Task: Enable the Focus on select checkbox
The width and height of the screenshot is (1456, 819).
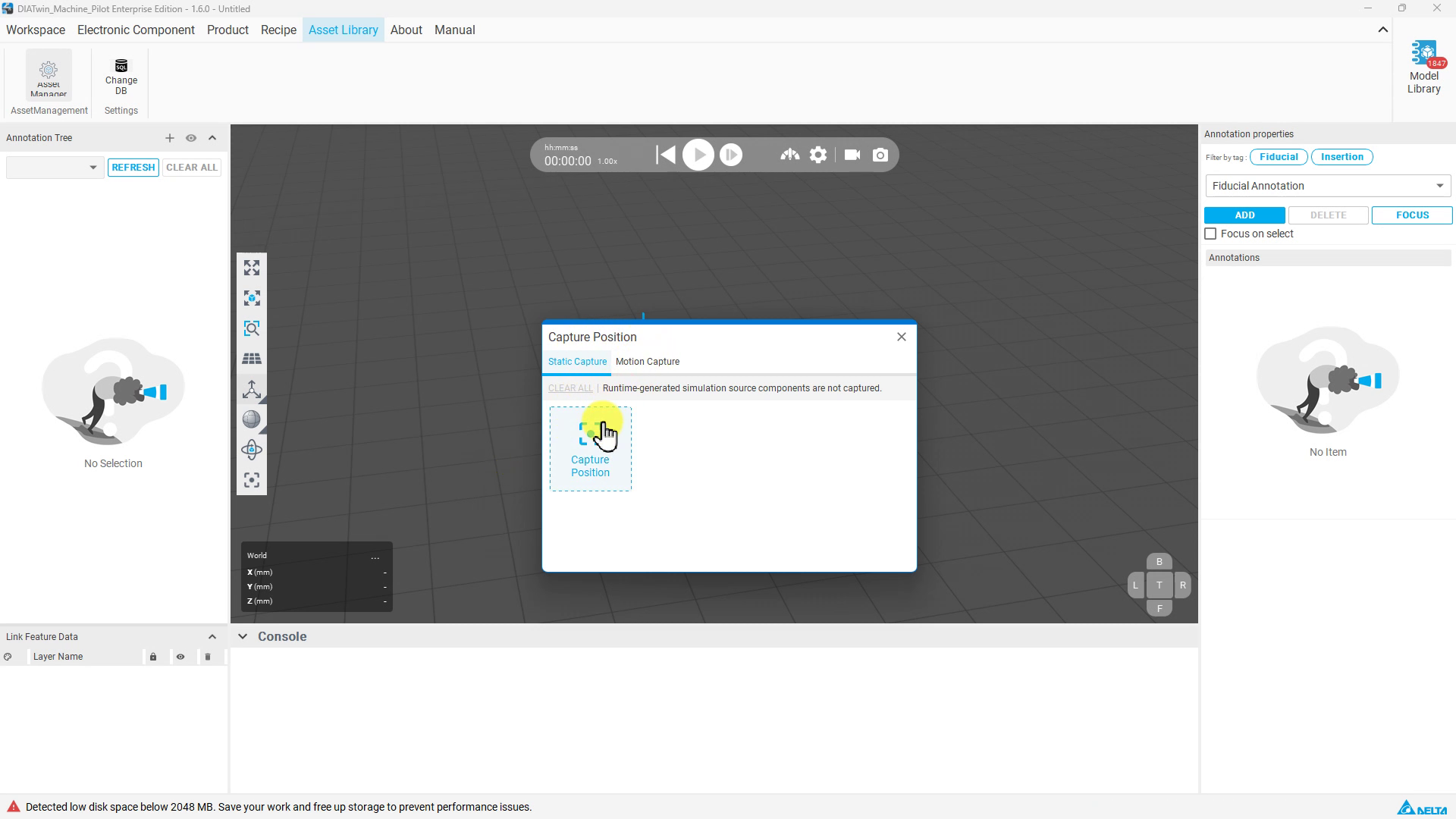Action: pyautogui.click(x=1210, y=234)
